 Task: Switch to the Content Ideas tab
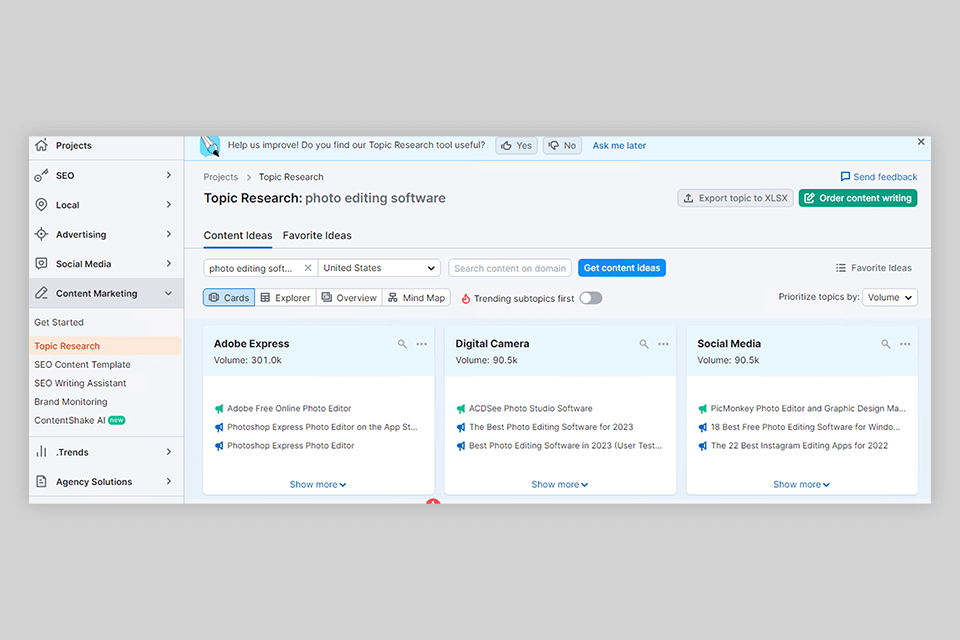pyautogui.click(x=238, y=235)
